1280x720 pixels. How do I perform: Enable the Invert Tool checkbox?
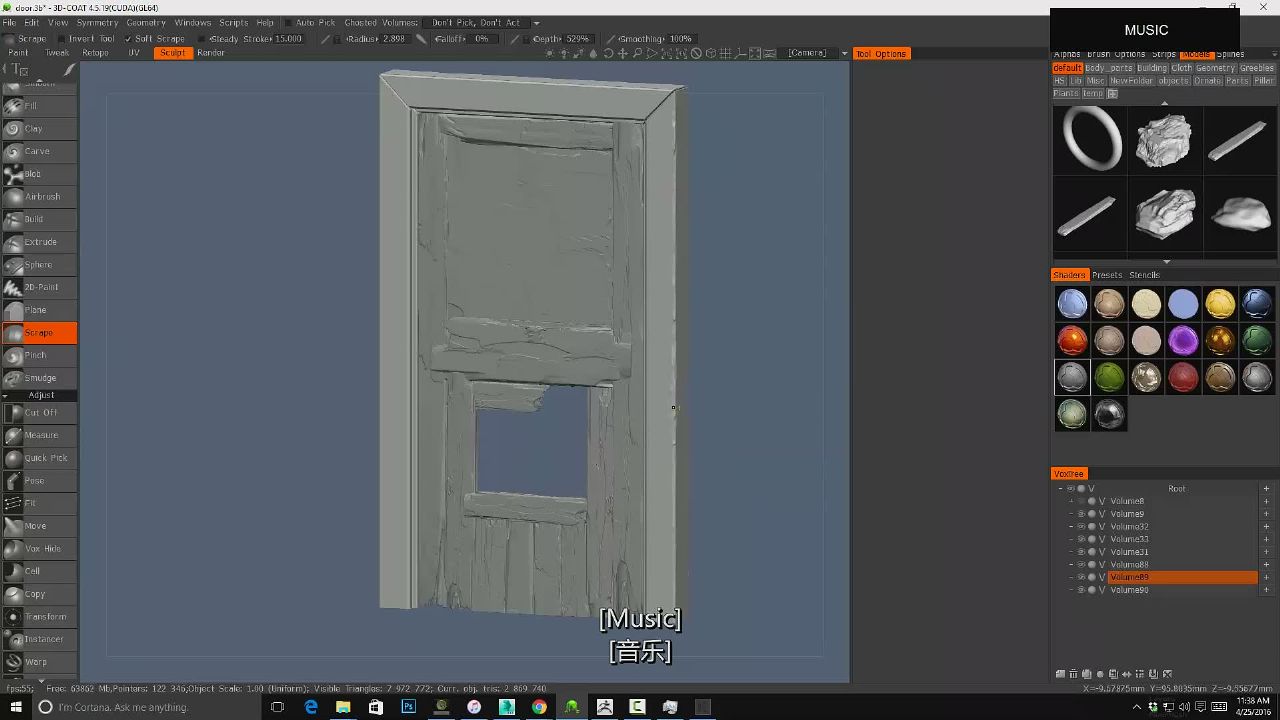click(x=61, y=39)
